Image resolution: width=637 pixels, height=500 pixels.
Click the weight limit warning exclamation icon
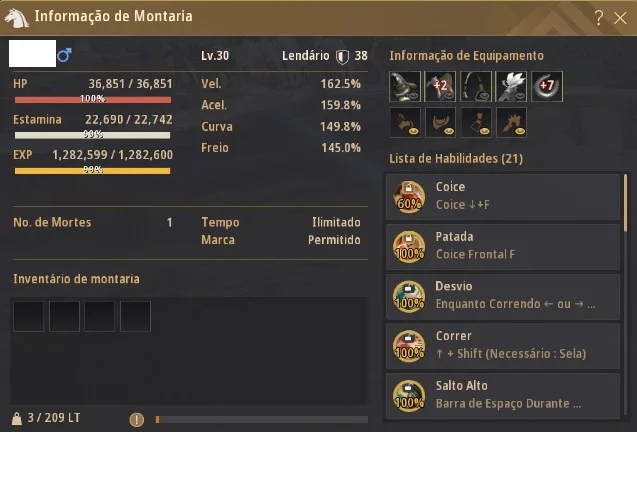coord(137,420)
